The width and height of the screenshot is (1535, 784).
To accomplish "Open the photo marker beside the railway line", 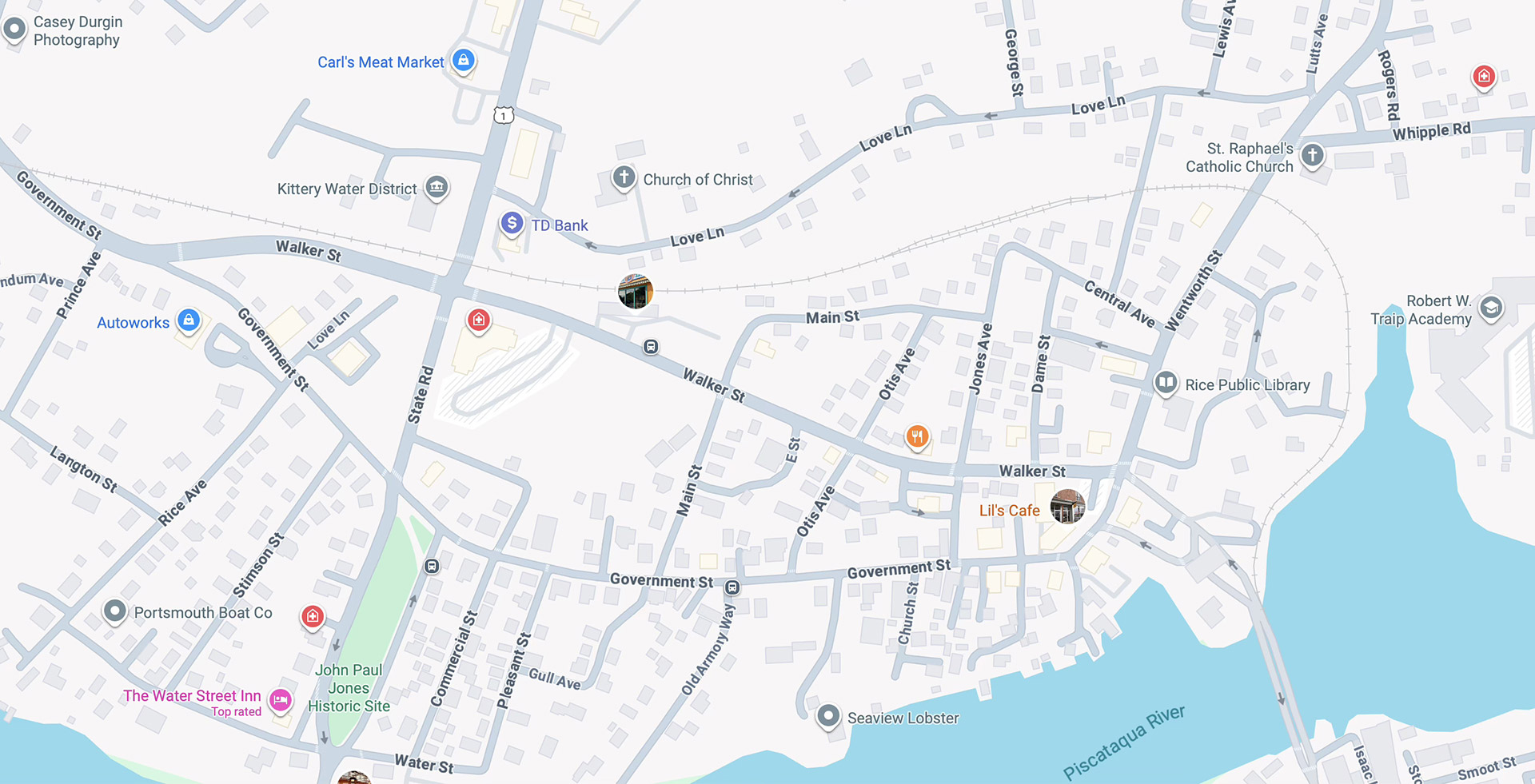I will click(x=636, y=291).
